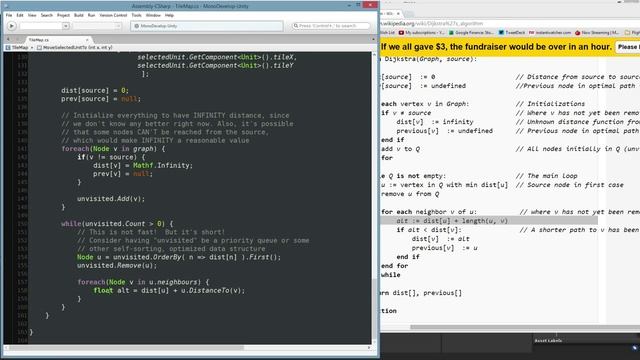Open the Window menu
This screenshot has width=640, height=360.
[153, 15]
